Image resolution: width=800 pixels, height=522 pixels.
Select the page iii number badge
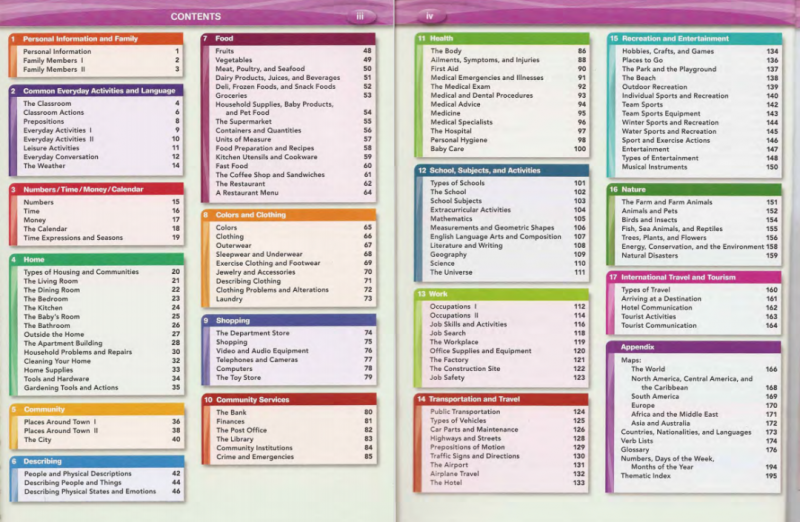[360, 16]
